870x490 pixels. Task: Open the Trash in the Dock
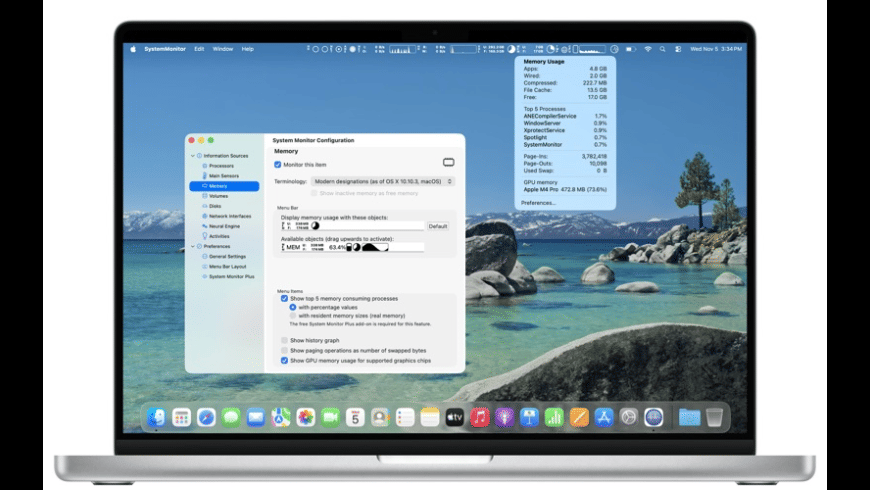pos(715,417)
